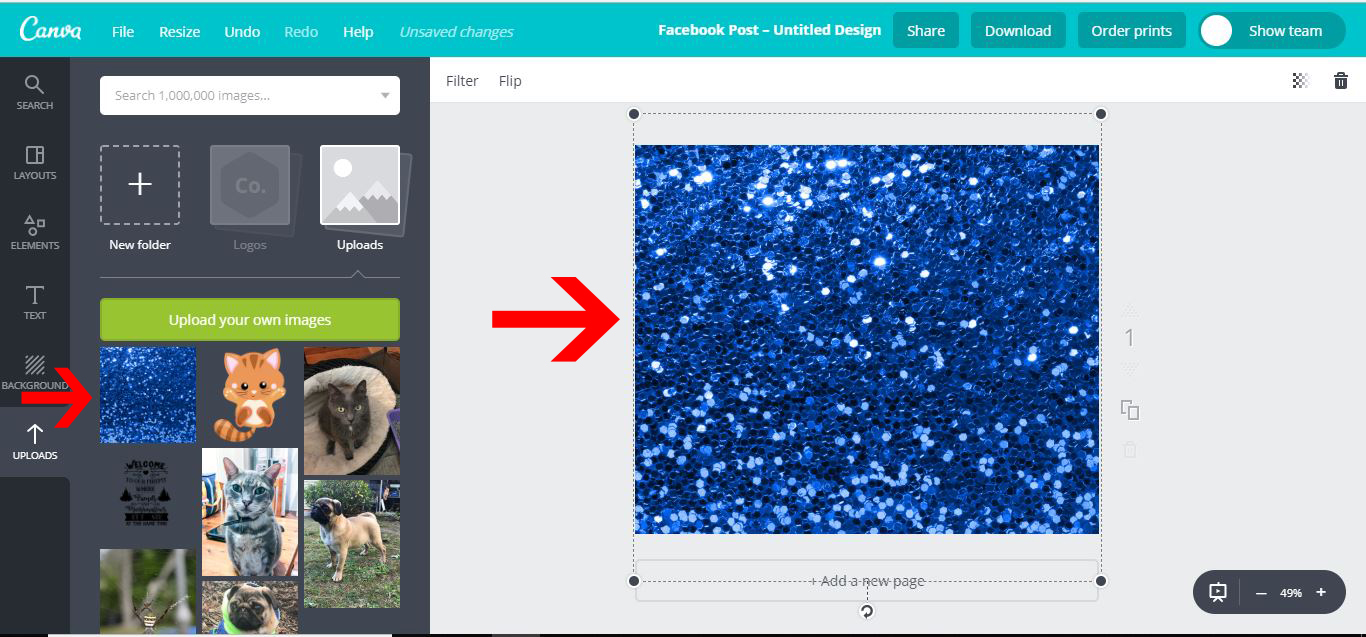Open the Elements panel

click(x=34, y=231)
